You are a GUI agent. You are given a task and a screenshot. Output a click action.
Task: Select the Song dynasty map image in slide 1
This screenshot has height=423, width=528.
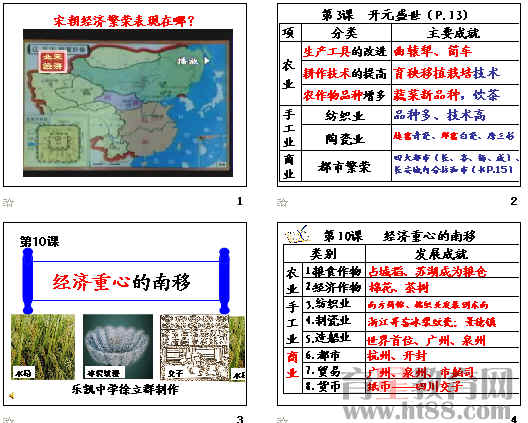pyautogui.click(x=128, y=103)
